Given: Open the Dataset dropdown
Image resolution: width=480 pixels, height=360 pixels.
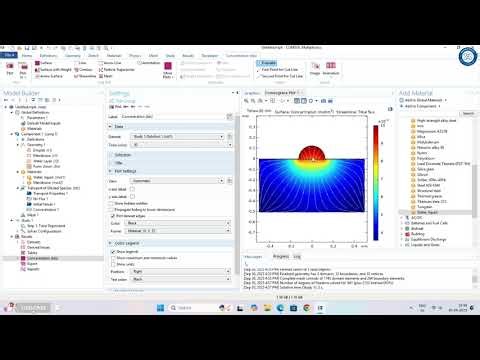Looking at the screenshot, I should [177, 137].
